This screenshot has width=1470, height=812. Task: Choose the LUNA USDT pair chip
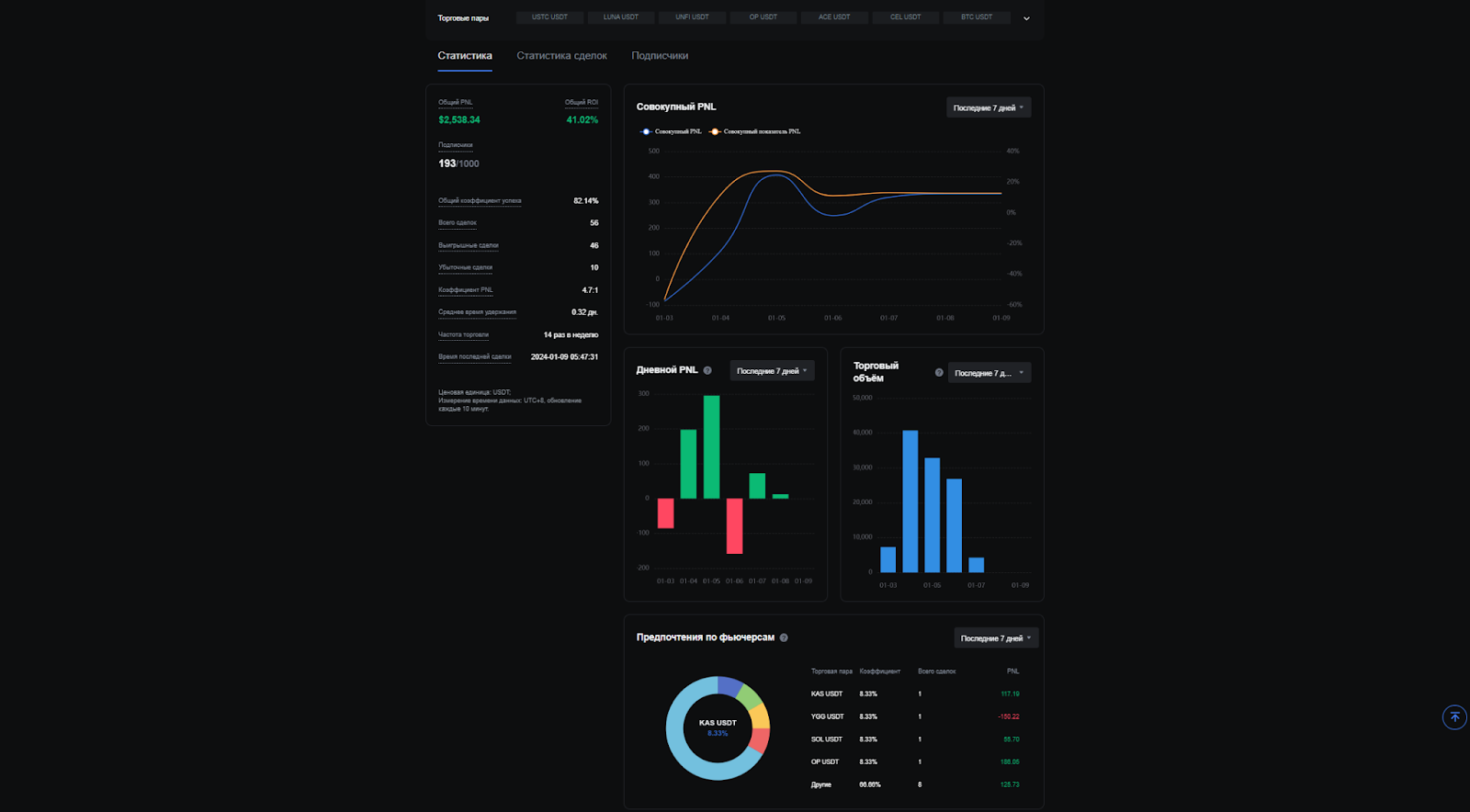click(x=621, y=17)
